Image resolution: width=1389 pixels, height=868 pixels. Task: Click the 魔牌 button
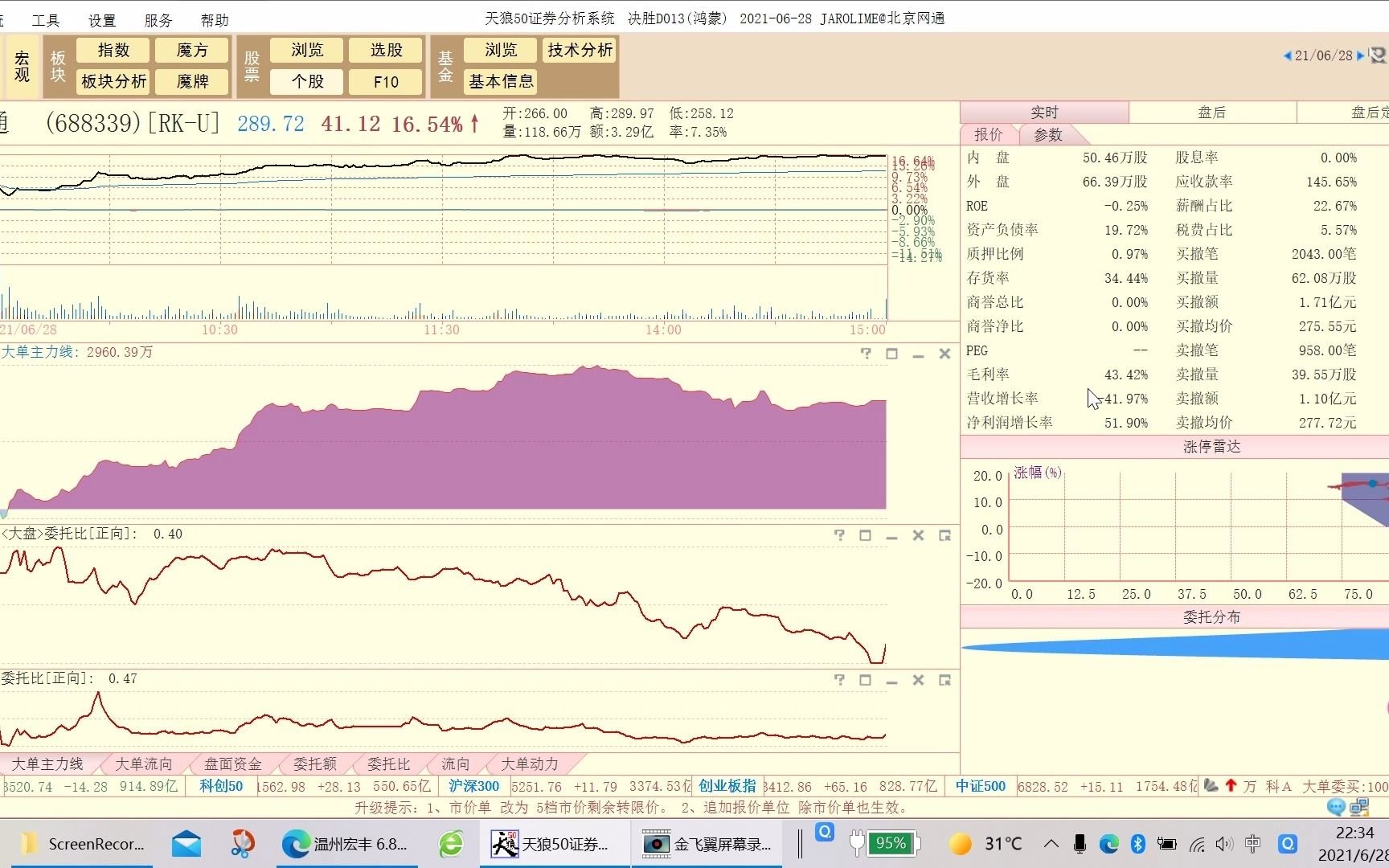click(192, 81)
